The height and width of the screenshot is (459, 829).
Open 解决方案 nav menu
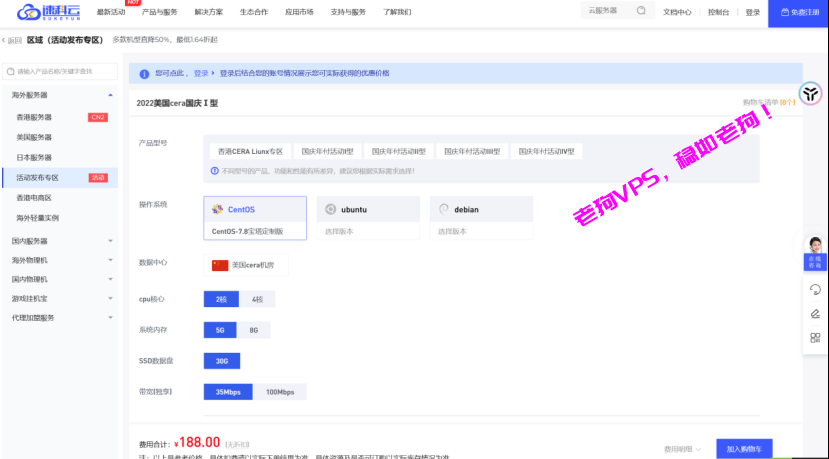tap(209, 12)
